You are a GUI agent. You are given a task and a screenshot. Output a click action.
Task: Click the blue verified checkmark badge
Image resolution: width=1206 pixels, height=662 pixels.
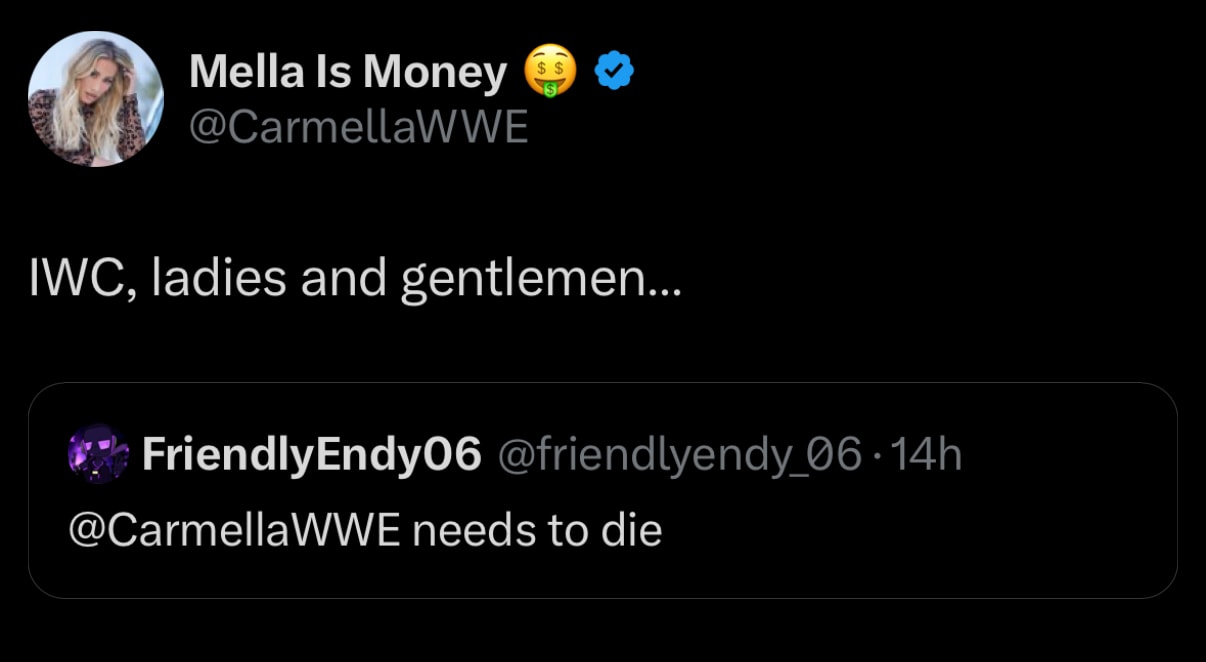pos(614,72)
